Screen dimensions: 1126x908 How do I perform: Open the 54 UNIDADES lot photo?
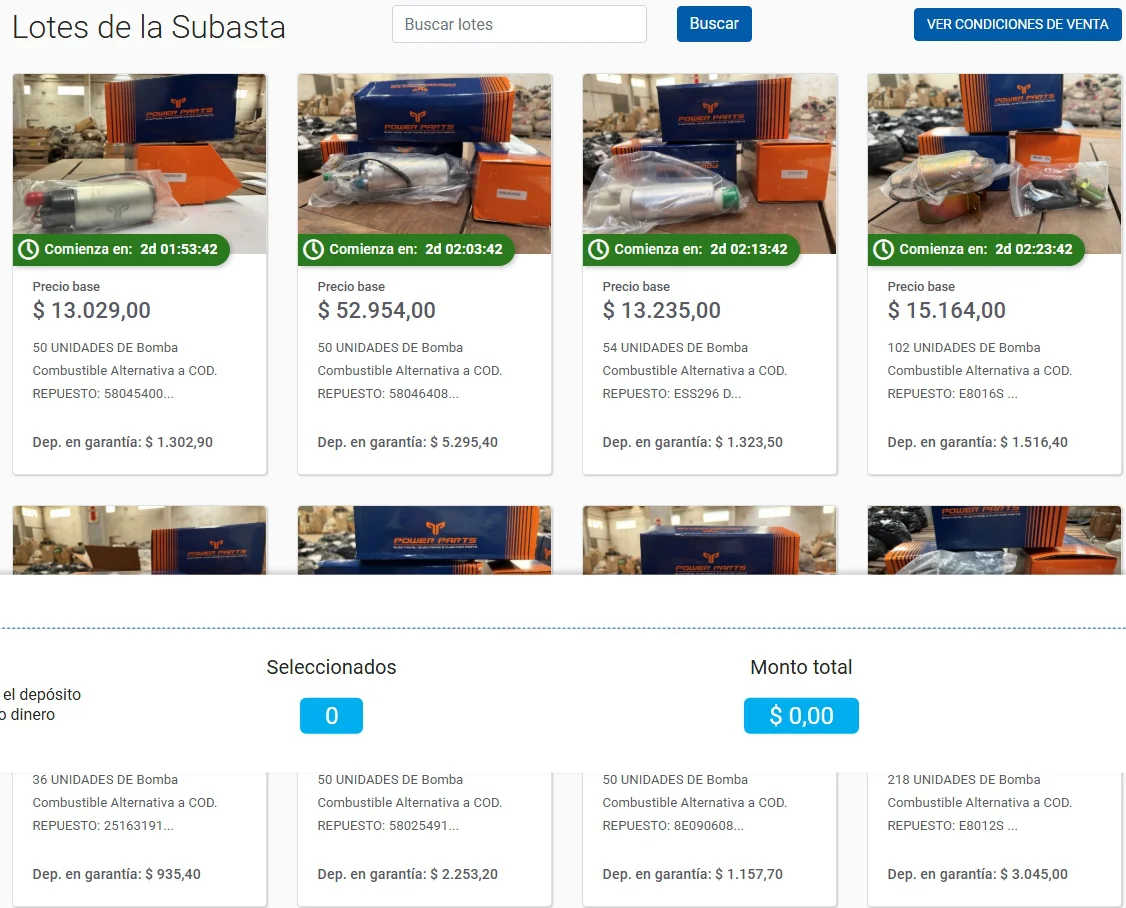tap(710, 150)
